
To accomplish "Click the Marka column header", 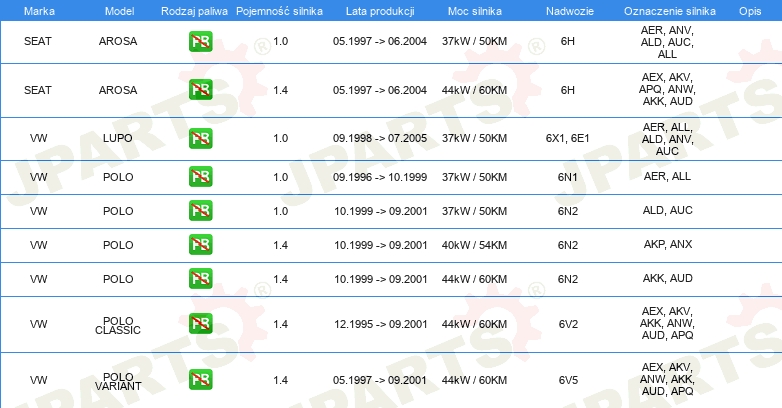I will tap(39, 11).
